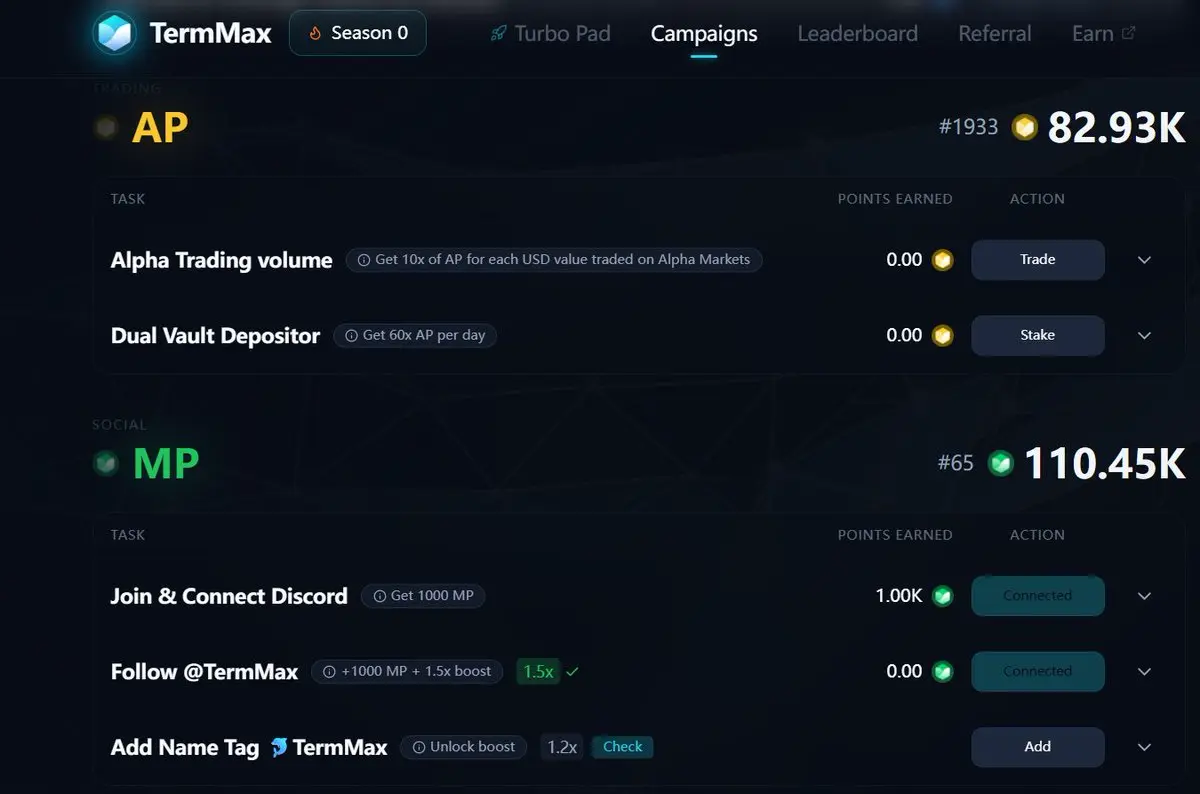1200x794 pixels.
Task: Click the Trade button
Action: pyautogui.click(x=1038, y=260)
